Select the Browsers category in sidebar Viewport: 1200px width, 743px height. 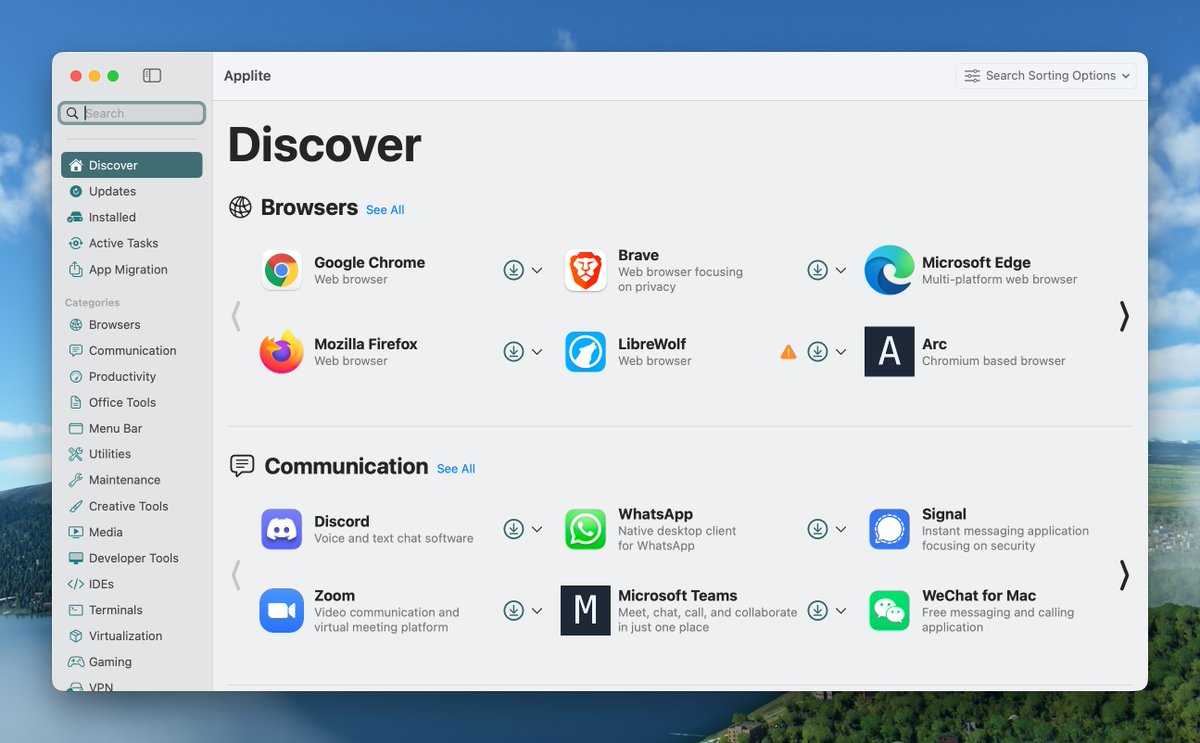(132, 324)
